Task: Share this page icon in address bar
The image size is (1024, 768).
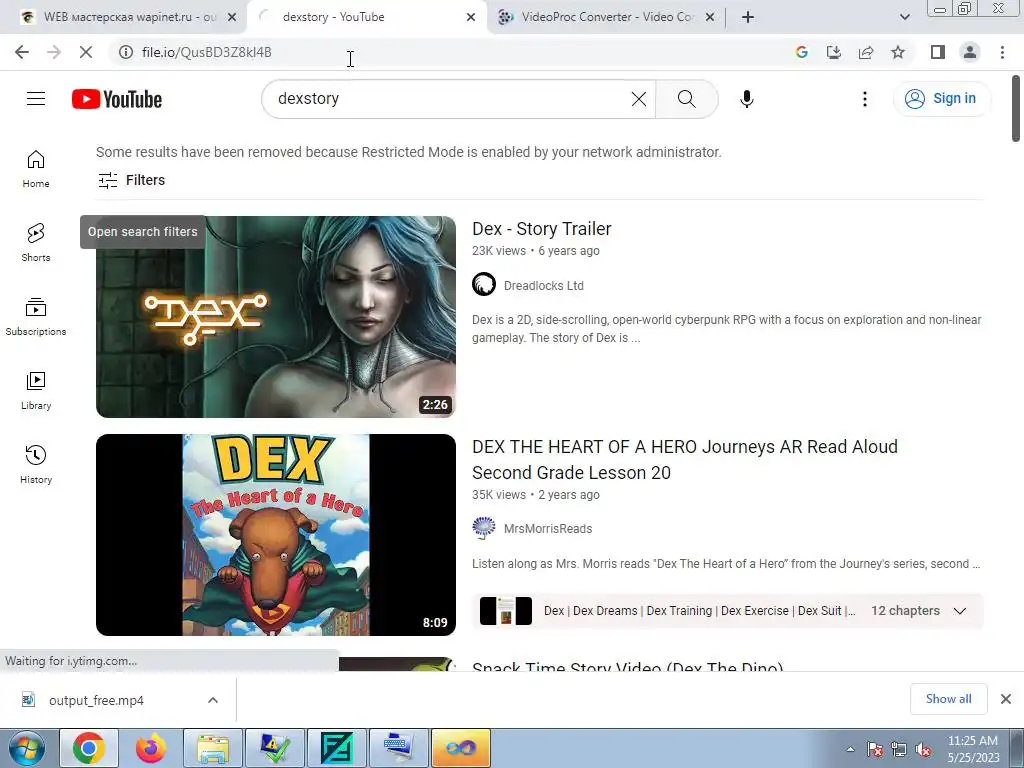Action: (866, 52)
